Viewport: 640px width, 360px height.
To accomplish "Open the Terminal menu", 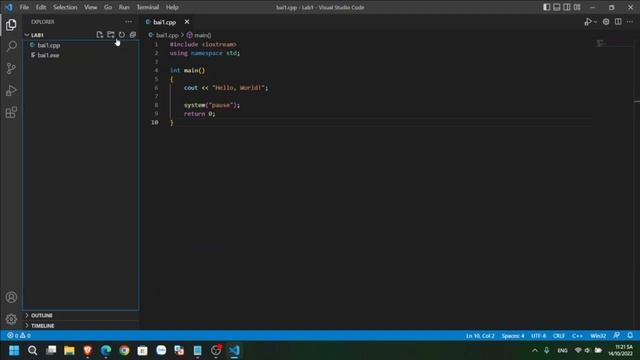I will [x=148, y=7].
